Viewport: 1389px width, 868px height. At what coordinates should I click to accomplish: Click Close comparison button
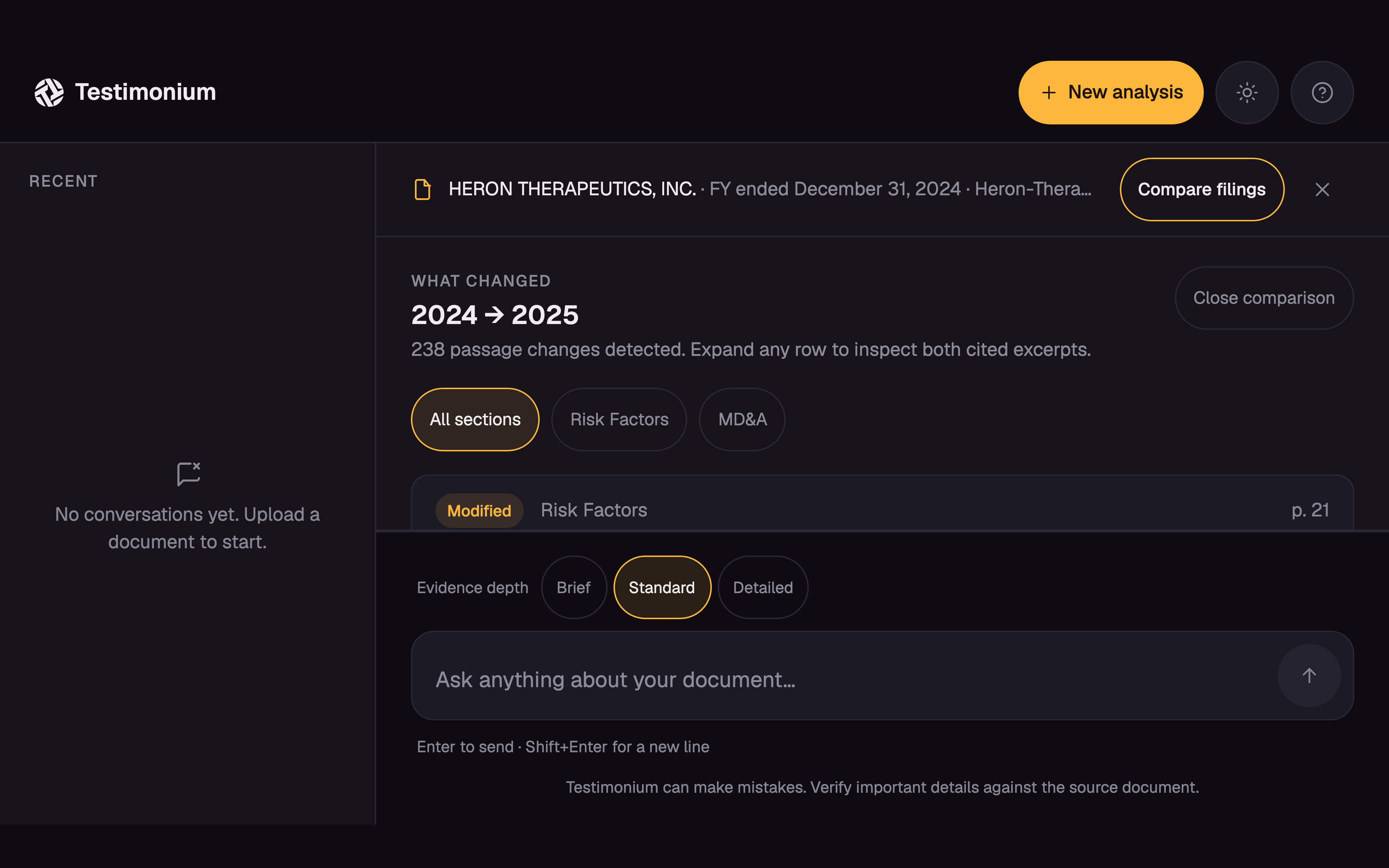coord(1264,298)
